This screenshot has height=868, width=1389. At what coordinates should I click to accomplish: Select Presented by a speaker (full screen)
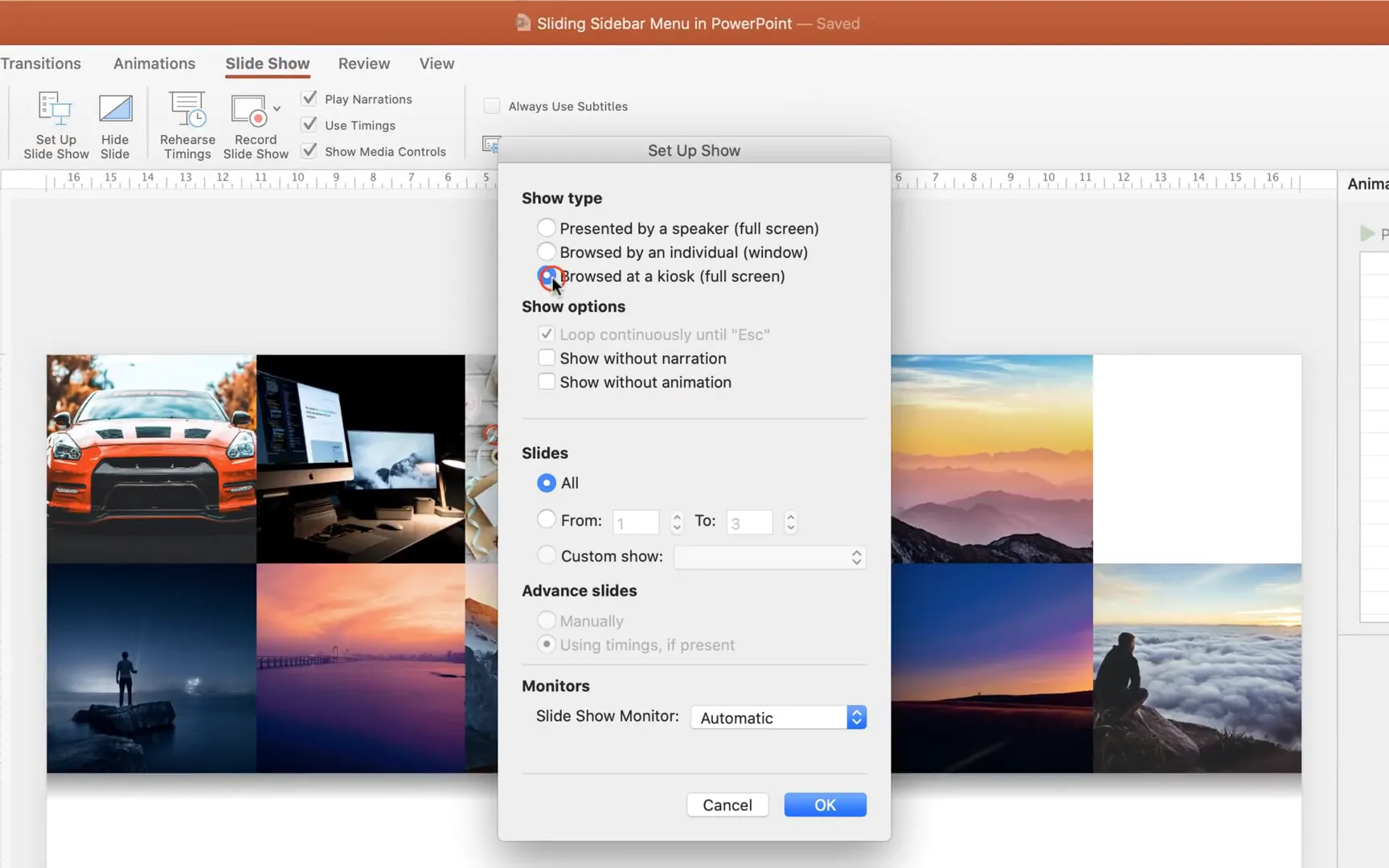tap(546, 228)
